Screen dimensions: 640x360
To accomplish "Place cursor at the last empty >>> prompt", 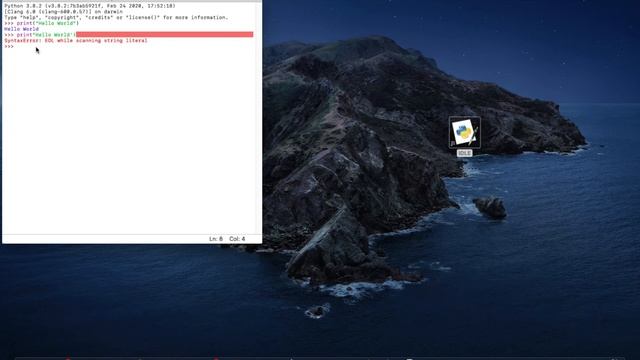I will (x=9, y=47).
